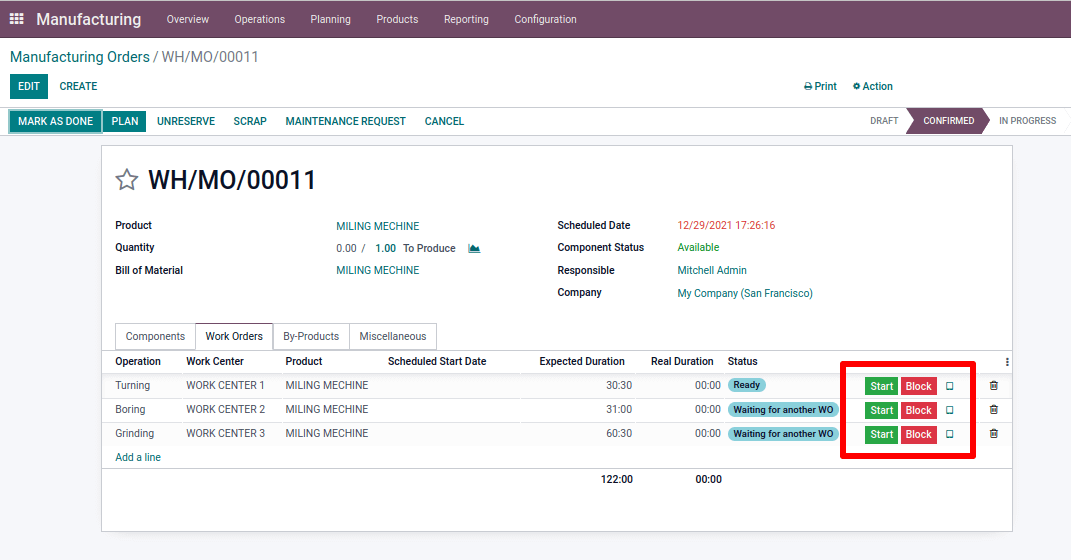Image resolution: width=1071 pixels, height=560 pixels.
Task: Delete the Grinding work order row
Action: (993, 434)
